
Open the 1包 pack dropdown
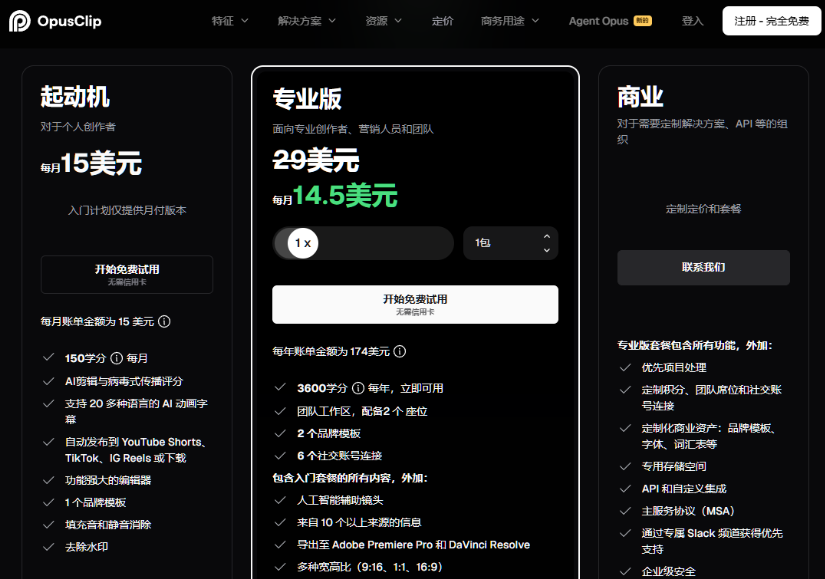[x=510, y=243]
